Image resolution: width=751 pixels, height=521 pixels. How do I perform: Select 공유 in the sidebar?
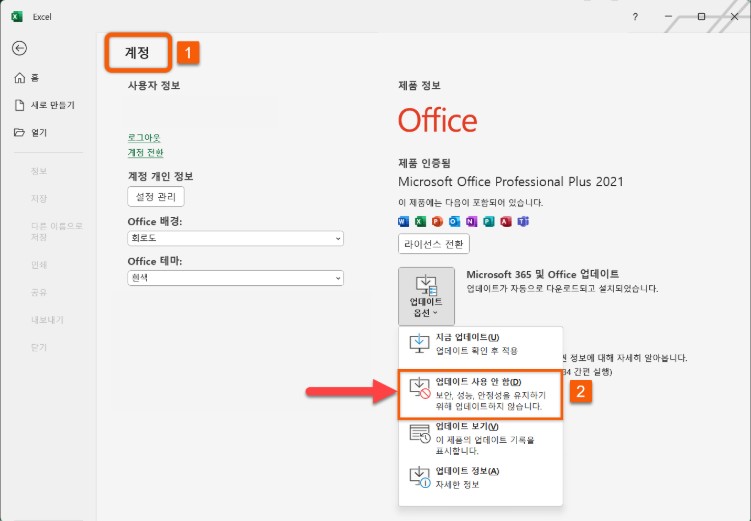[39, 292]
